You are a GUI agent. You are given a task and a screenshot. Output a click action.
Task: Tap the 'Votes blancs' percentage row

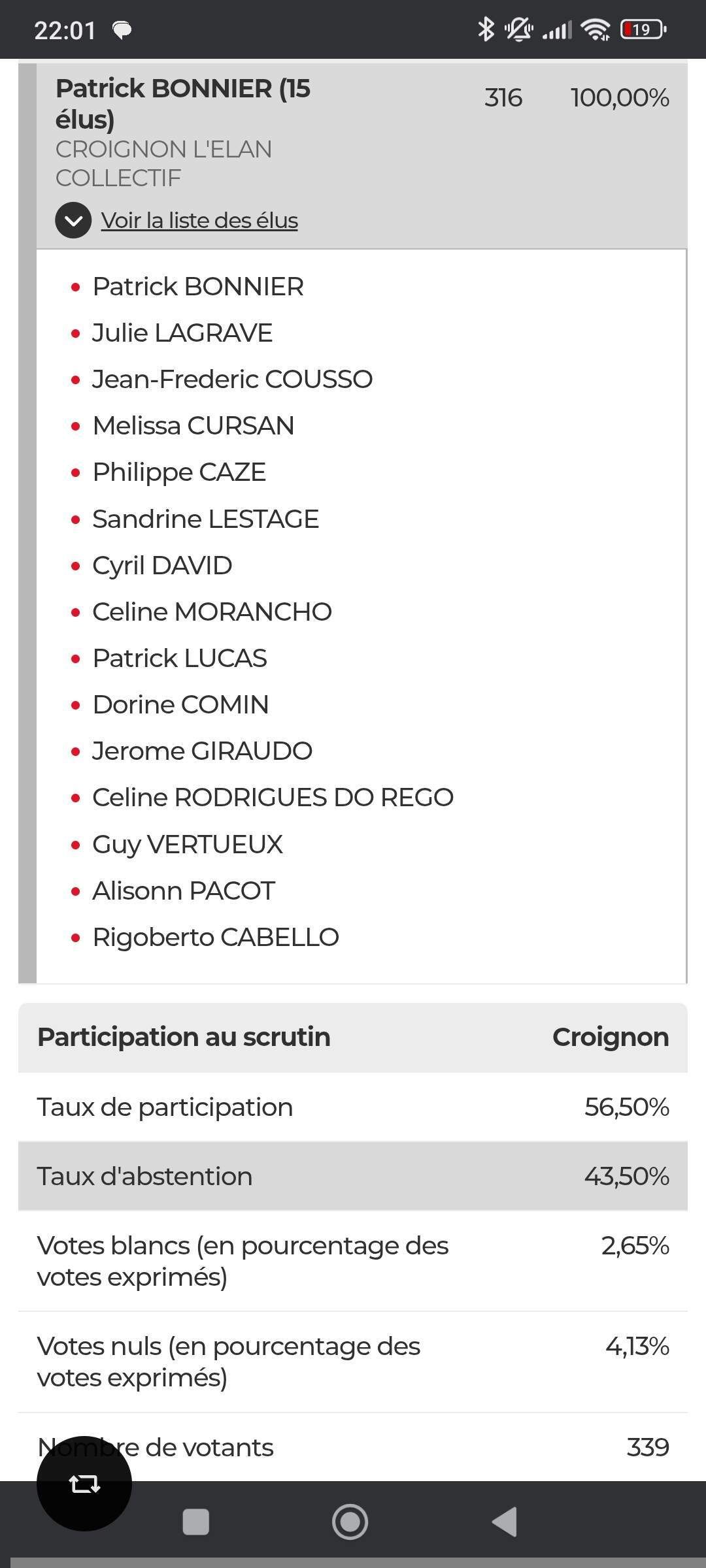353,1261
